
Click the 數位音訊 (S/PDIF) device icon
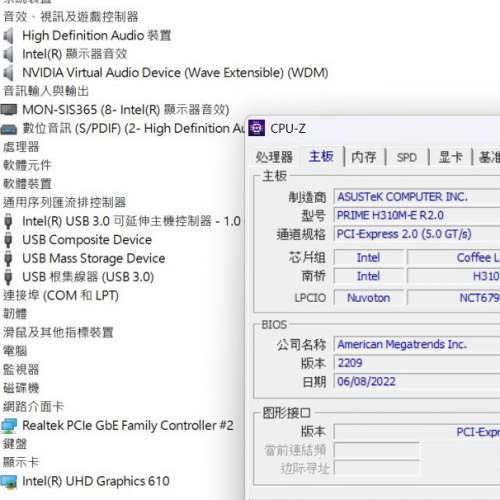9,129
